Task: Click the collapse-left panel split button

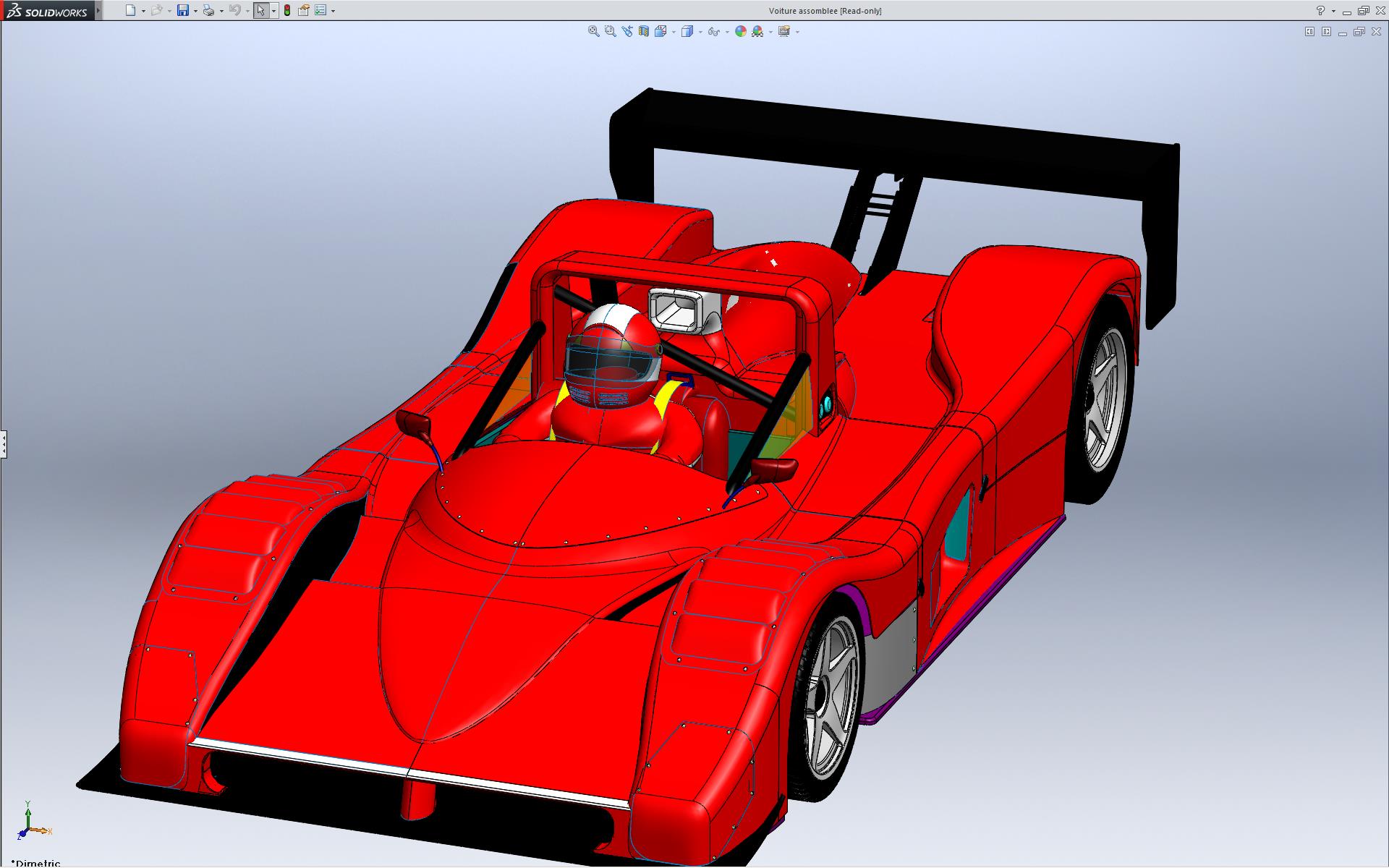Action: click(x=1309, y=31)
